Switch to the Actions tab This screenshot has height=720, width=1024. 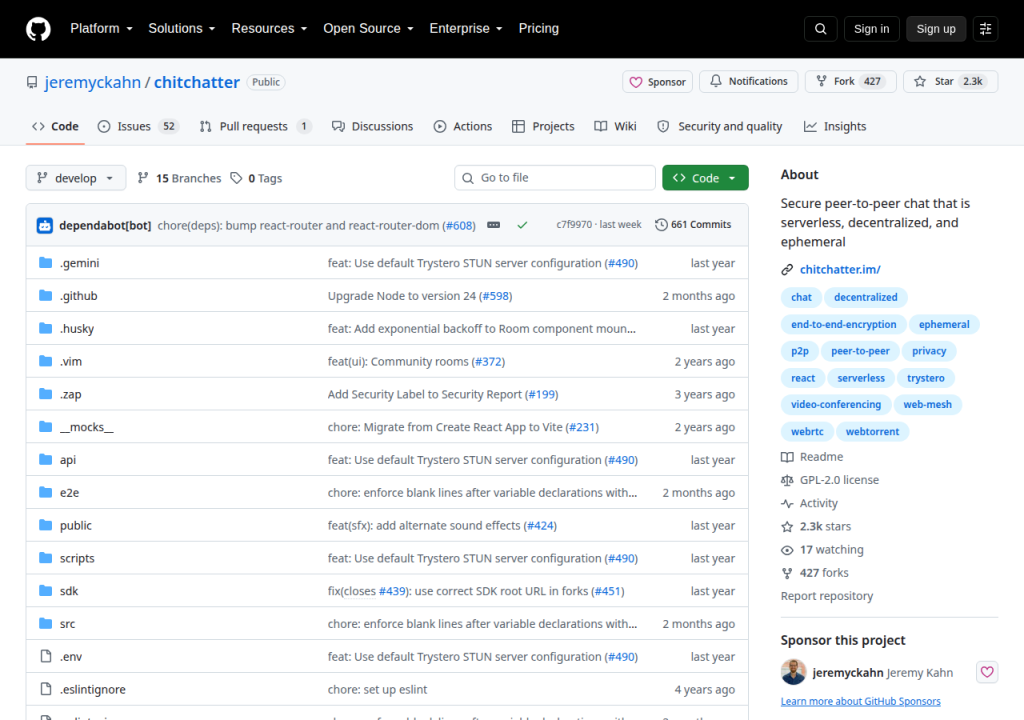pyautogui.click(x=463, y=126)
